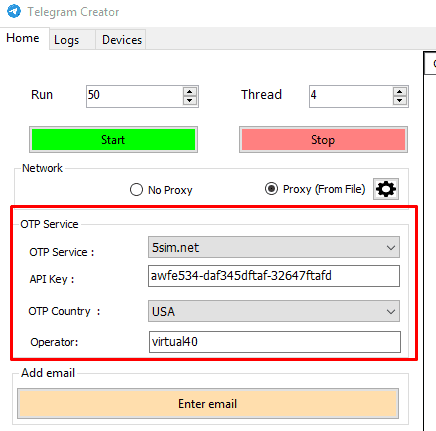Expand the OTP Service dropdown showing 5sim.net
The height and width of the screenshot is (431, 436).
[274, 247]
